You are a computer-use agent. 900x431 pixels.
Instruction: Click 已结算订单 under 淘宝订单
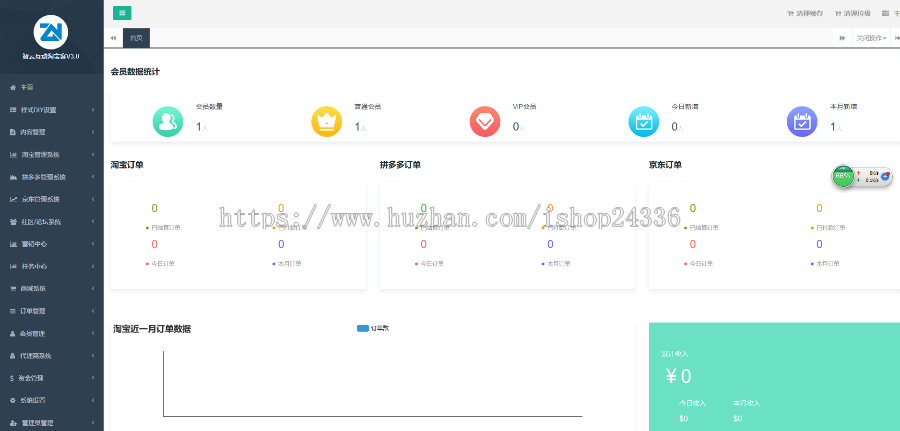pyautogui.click(x=165, y=227)
